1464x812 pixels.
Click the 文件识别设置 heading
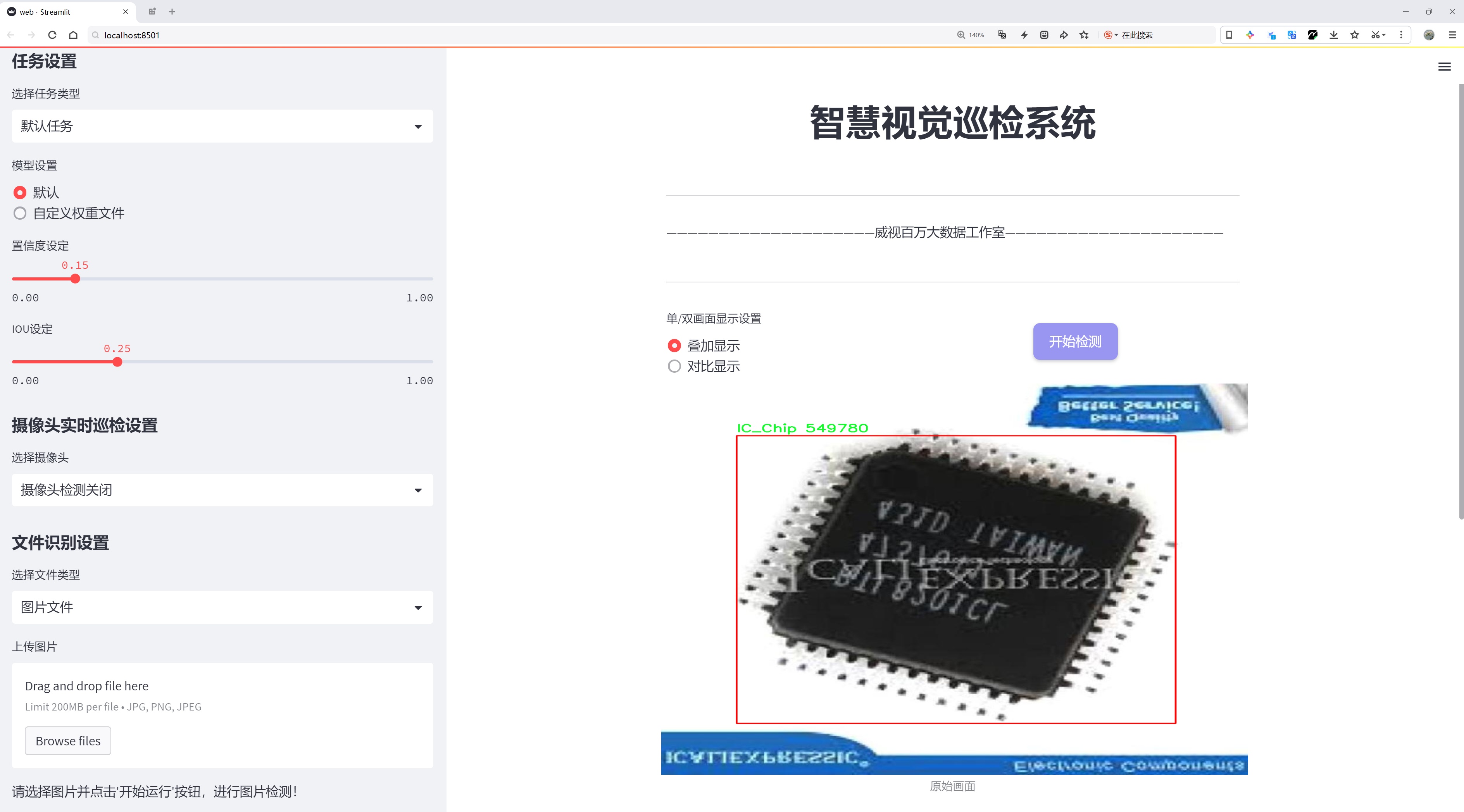(x=60, y=543)
